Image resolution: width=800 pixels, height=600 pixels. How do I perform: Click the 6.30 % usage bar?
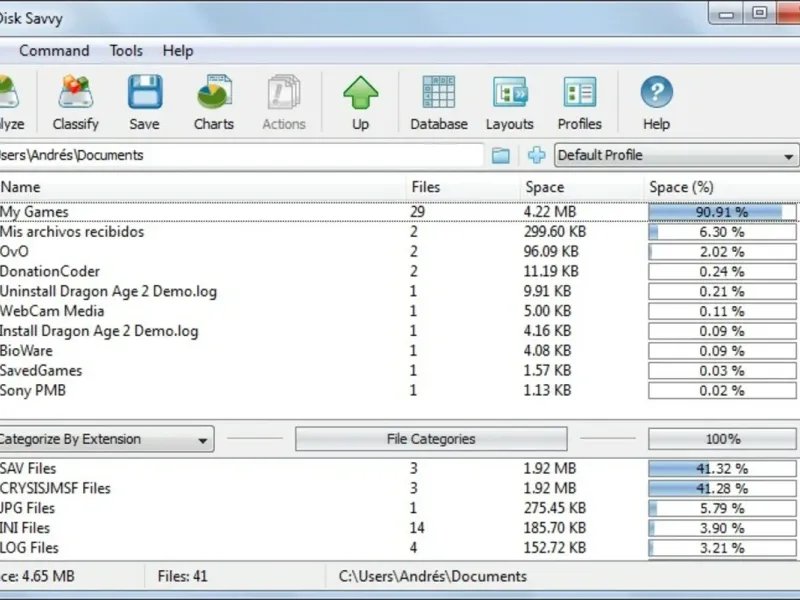point(722,232)
